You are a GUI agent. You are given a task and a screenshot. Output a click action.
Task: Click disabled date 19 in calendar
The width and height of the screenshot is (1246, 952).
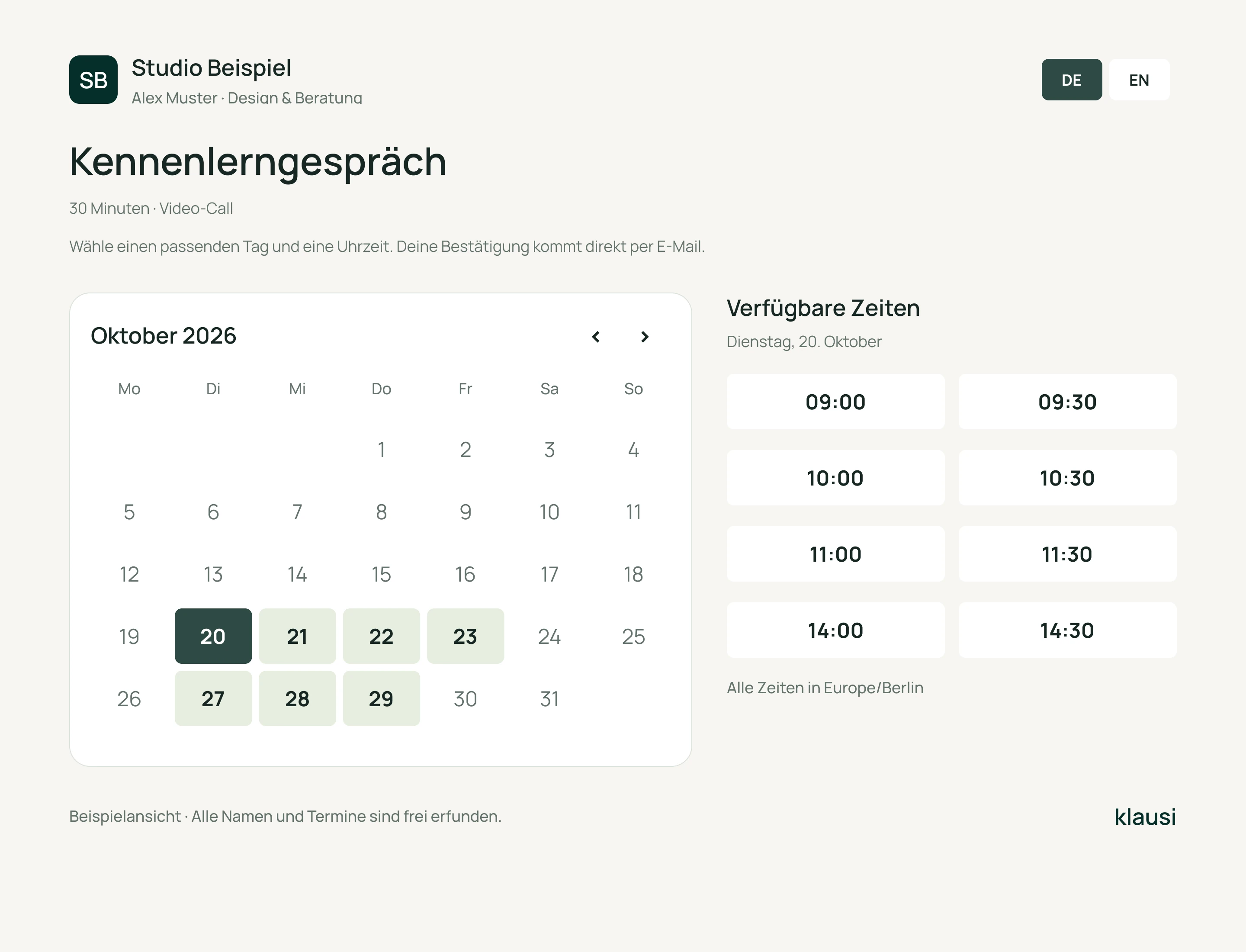click(x=129, y=637)
